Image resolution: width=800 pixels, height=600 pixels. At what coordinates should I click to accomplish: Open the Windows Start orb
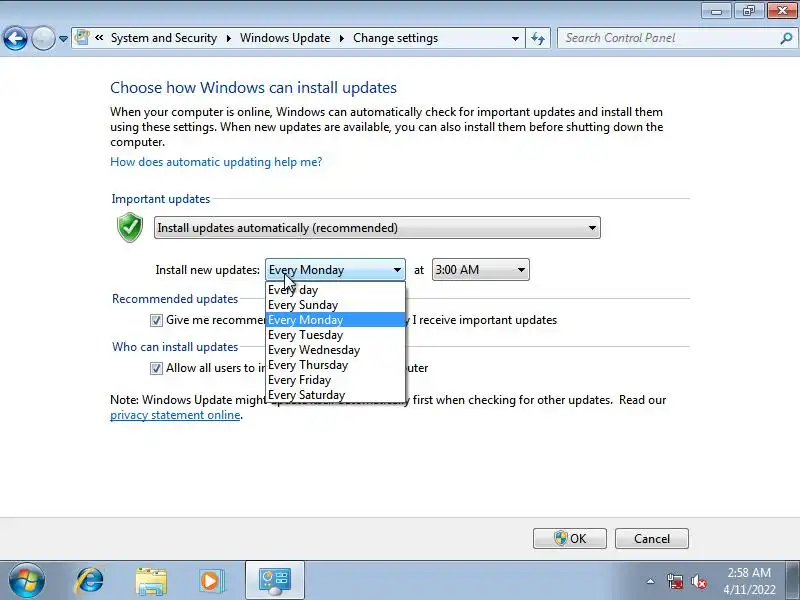27,580
